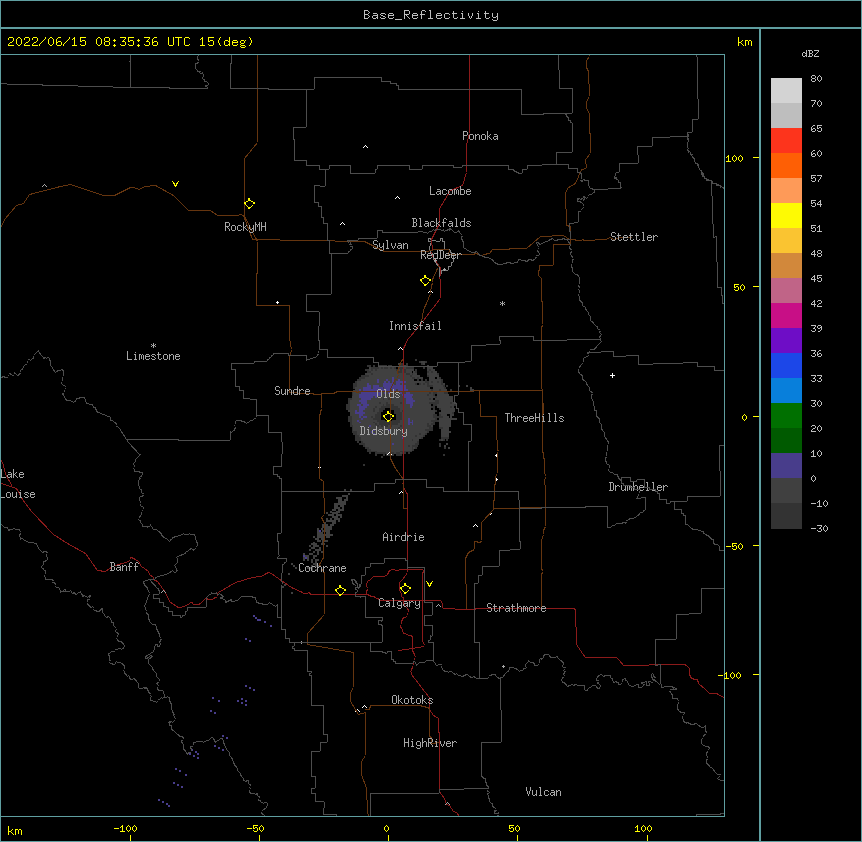
Task: Click the yellow diamond marker near RockyMH
Action: (x=249, y=204)
